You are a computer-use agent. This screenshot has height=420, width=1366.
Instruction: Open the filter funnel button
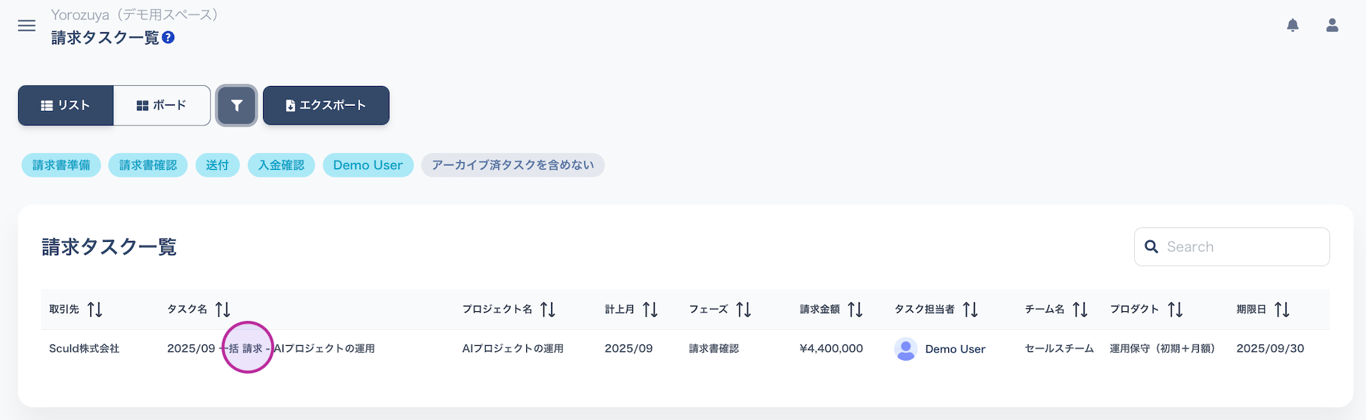(x=237, y=105)
